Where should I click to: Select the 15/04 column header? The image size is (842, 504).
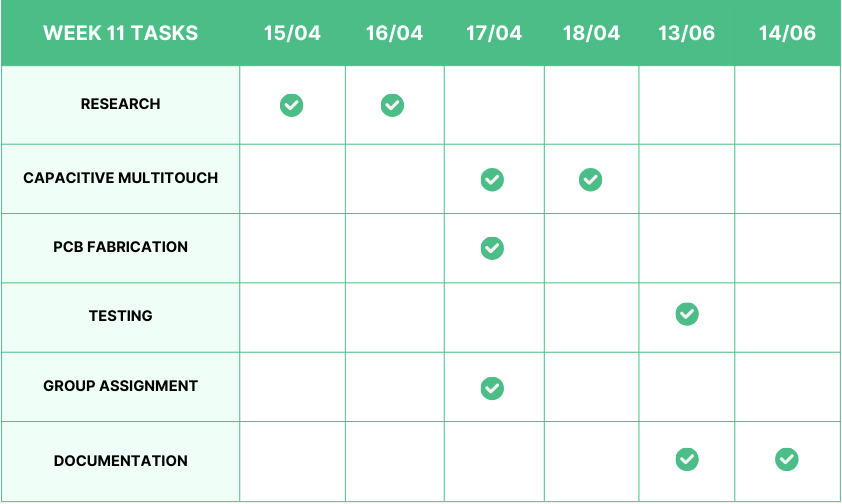point(292,33)
